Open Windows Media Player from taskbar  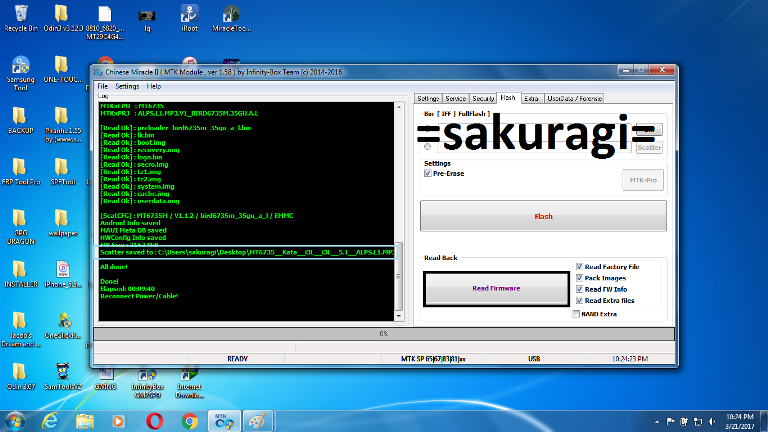tap(119, 421)
